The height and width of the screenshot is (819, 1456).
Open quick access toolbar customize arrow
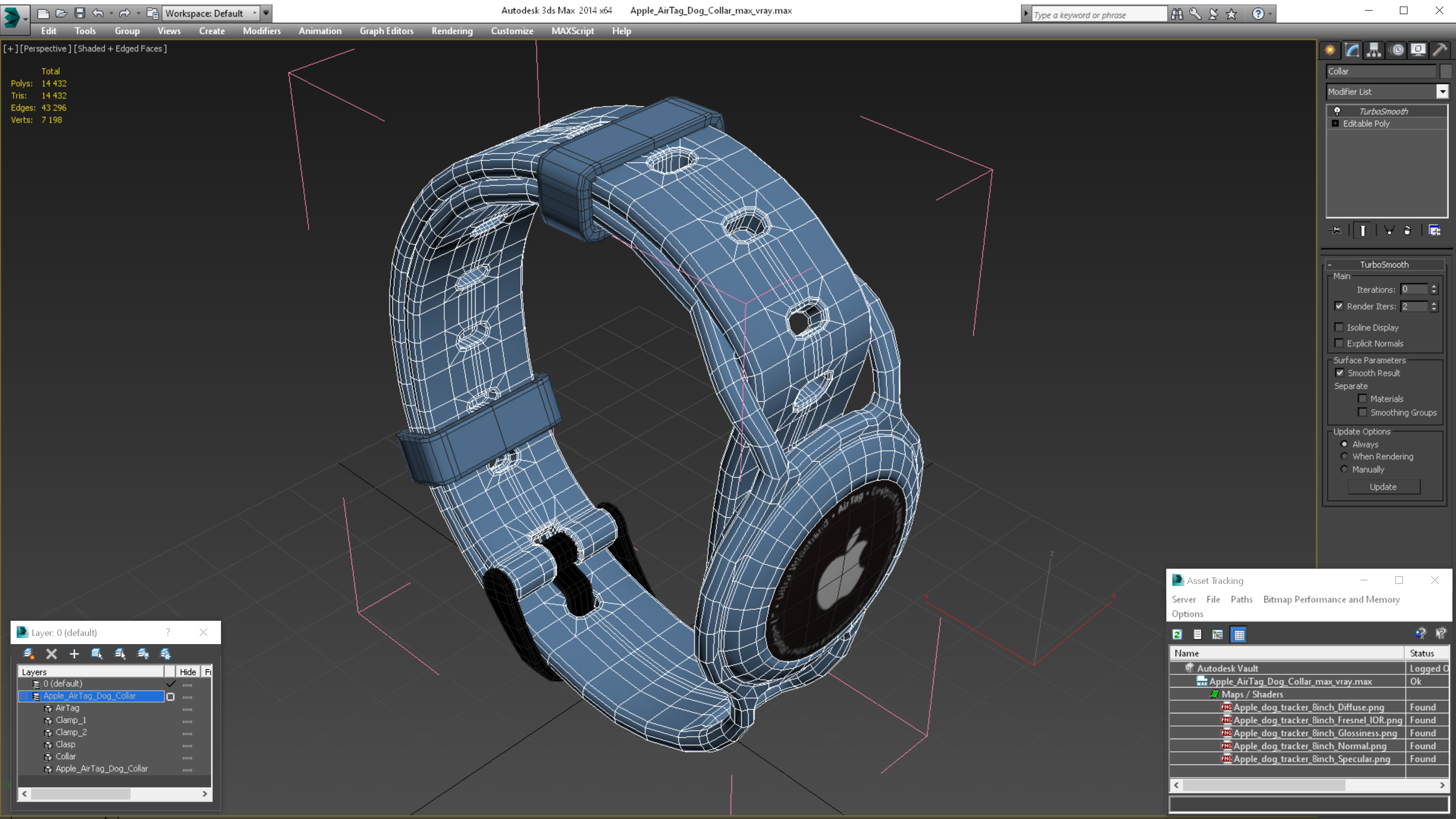[x=266, y=13]
